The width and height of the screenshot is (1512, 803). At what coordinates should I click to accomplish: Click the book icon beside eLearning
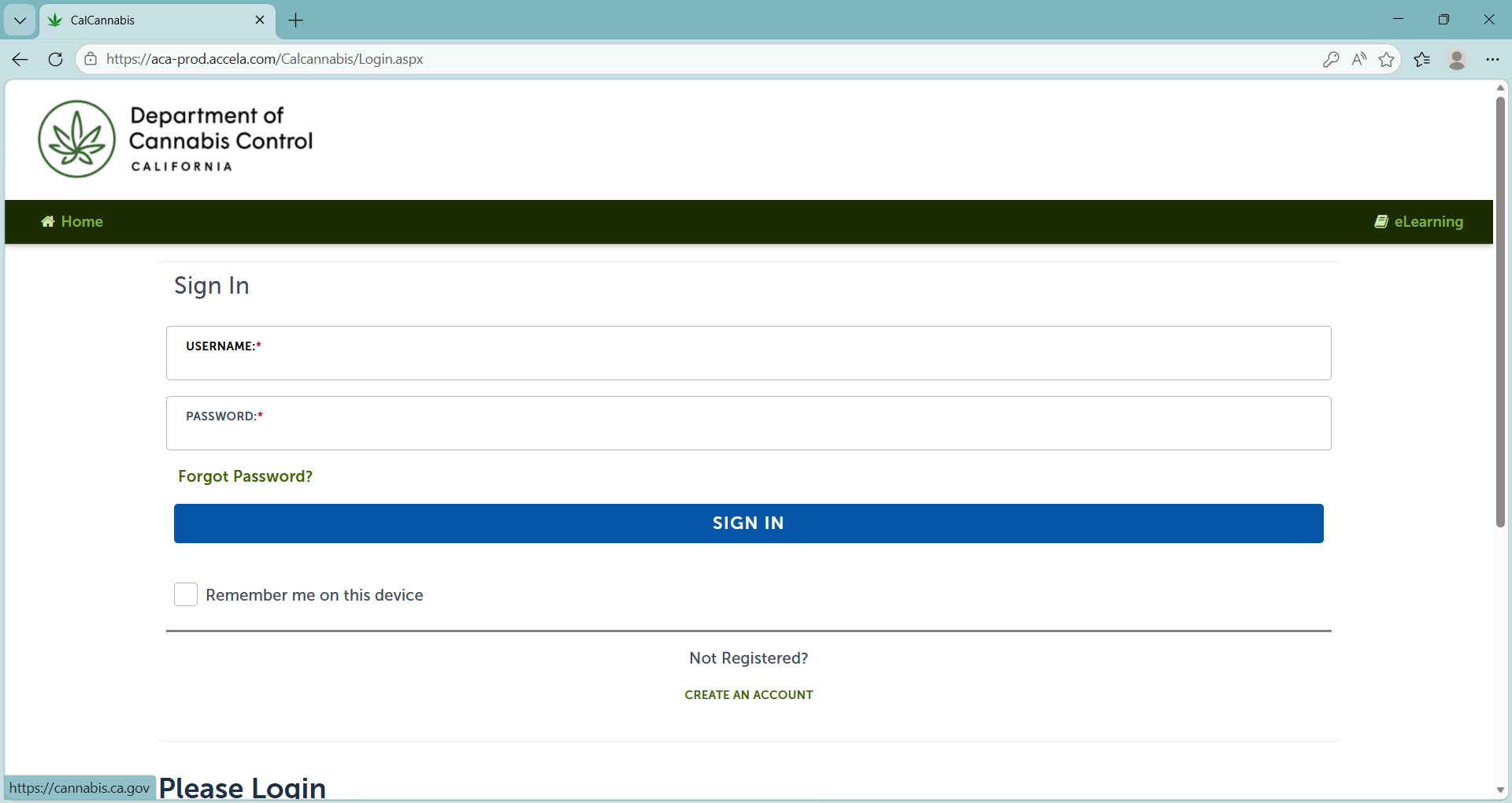pos(1381,222)
